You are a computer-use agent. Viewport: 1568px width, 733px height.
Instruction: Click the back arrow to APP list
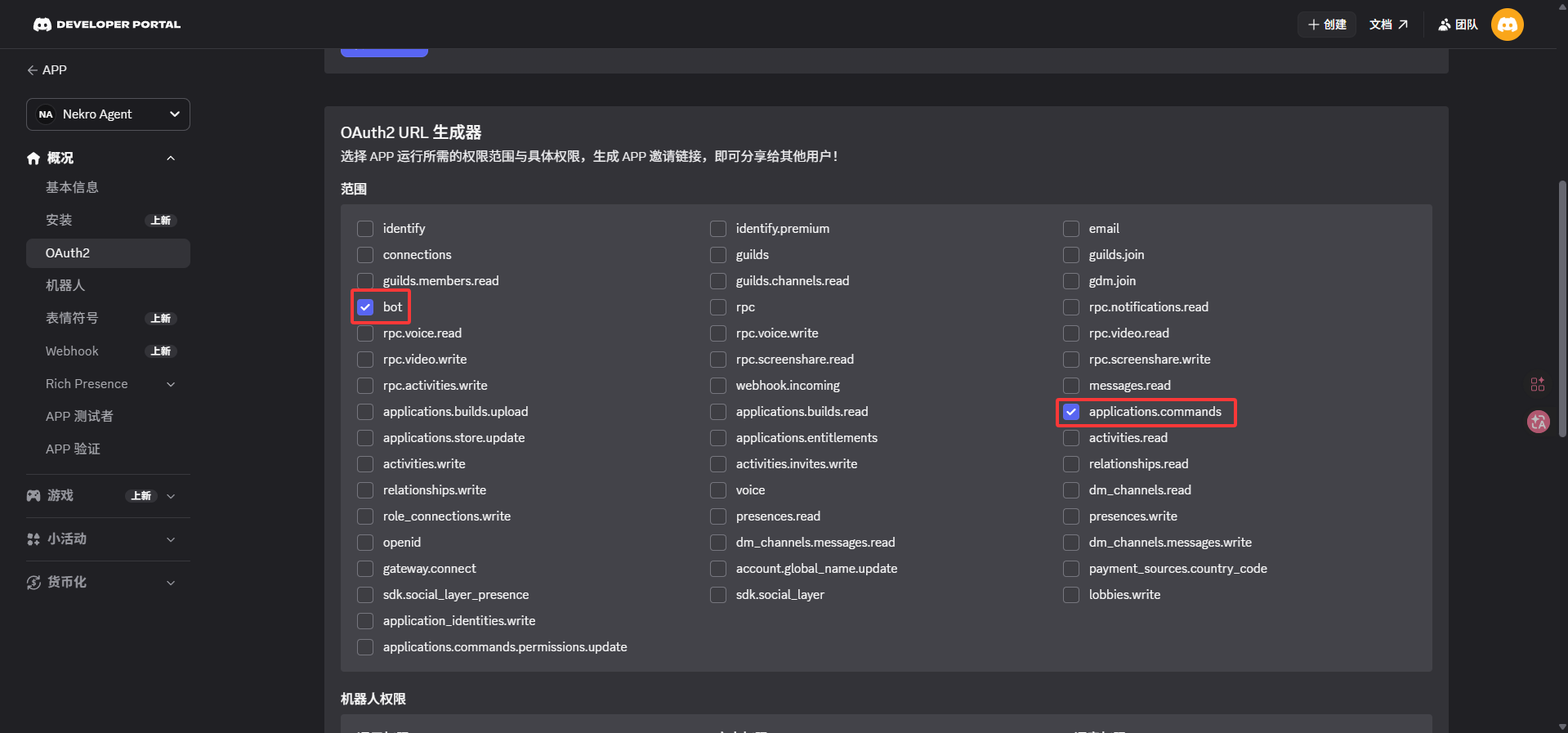coord(33,70)
